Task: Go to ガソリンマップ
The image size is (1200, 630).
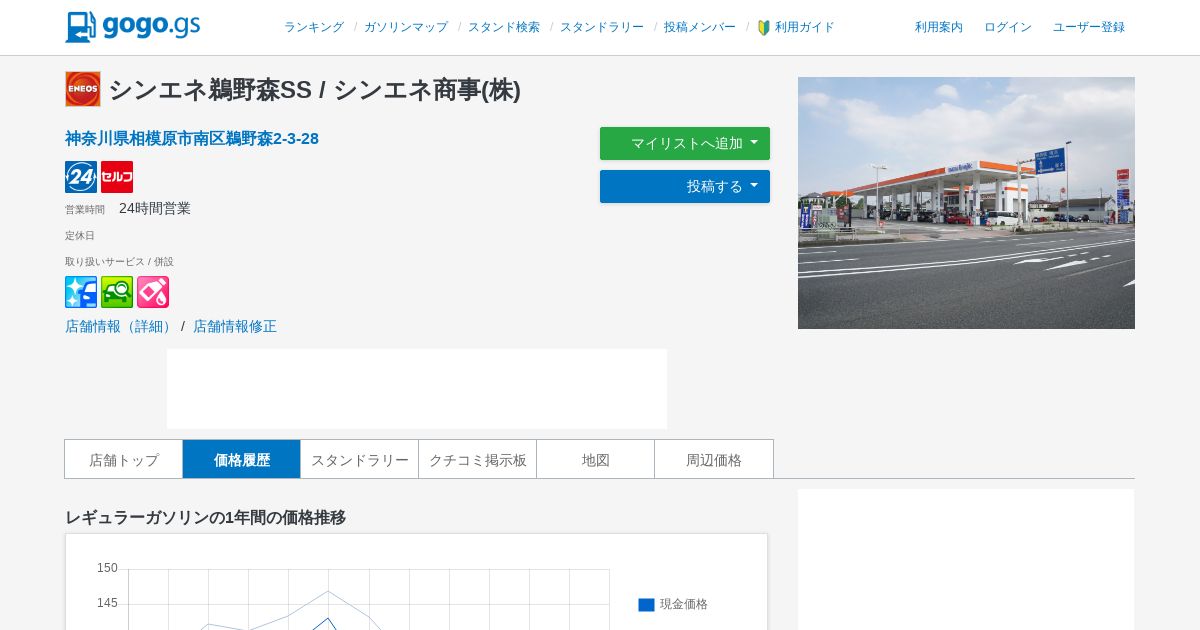Action: tap(406, 27)
